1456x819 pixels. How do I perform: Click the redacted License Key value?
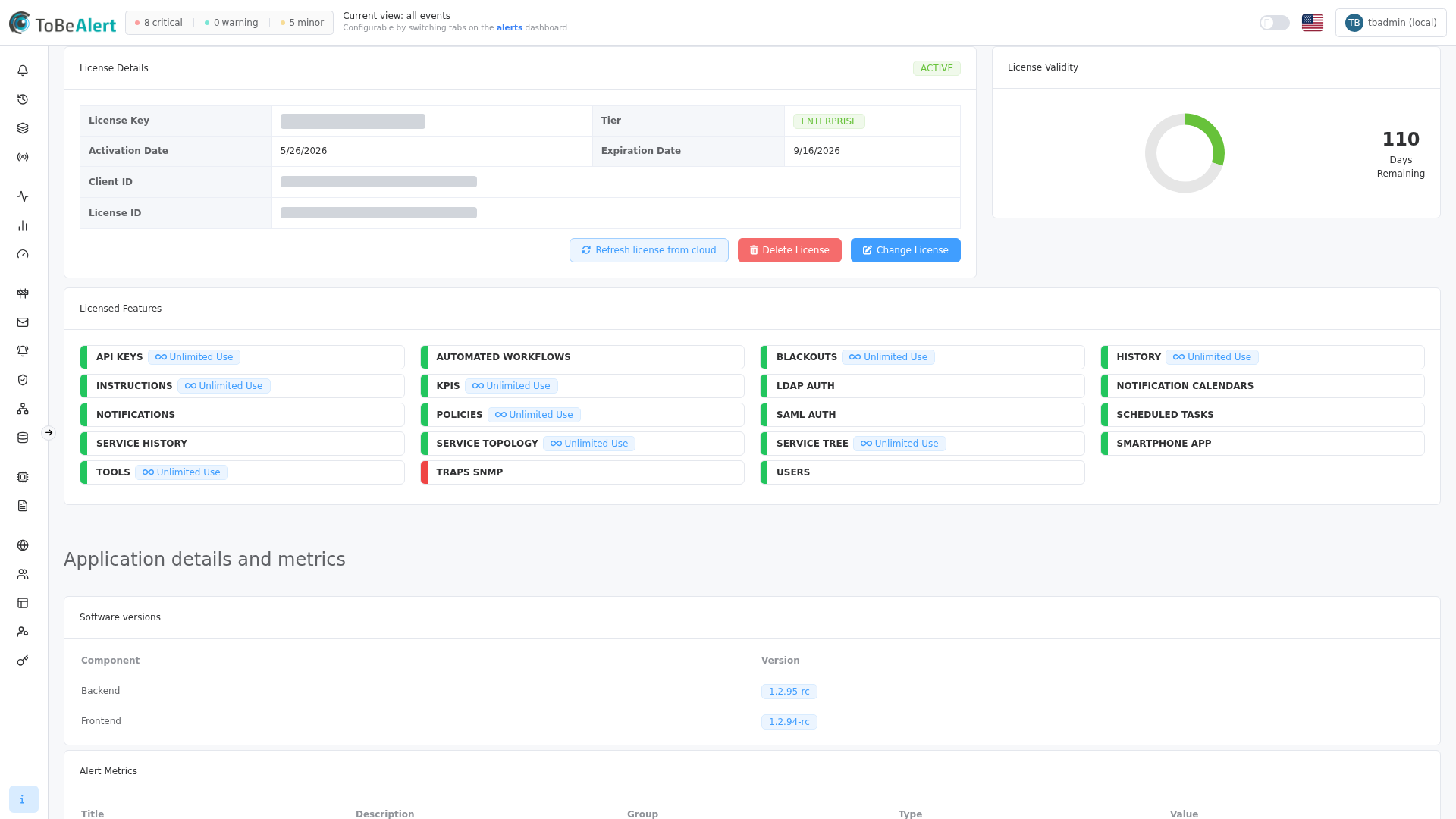coord(353,121)
